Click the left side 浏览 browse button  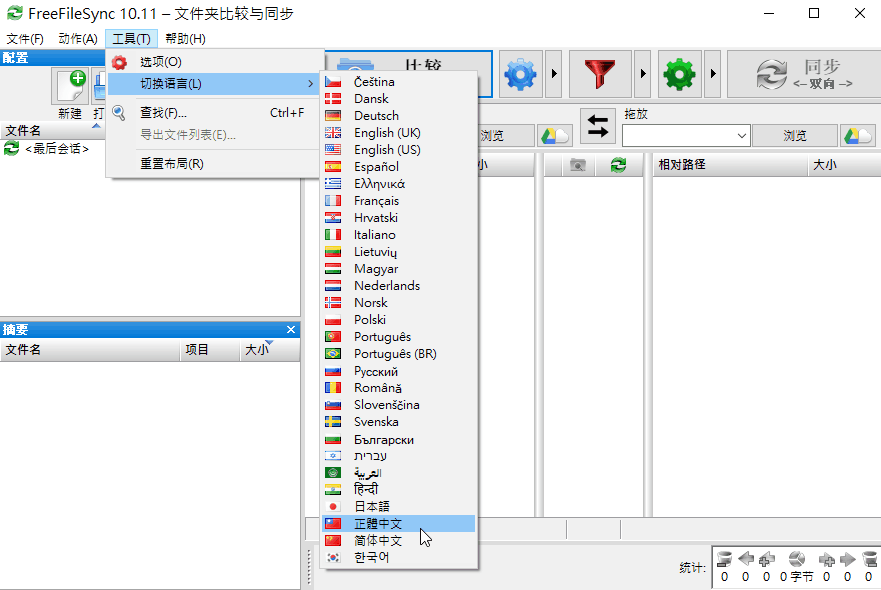point(506,136)
